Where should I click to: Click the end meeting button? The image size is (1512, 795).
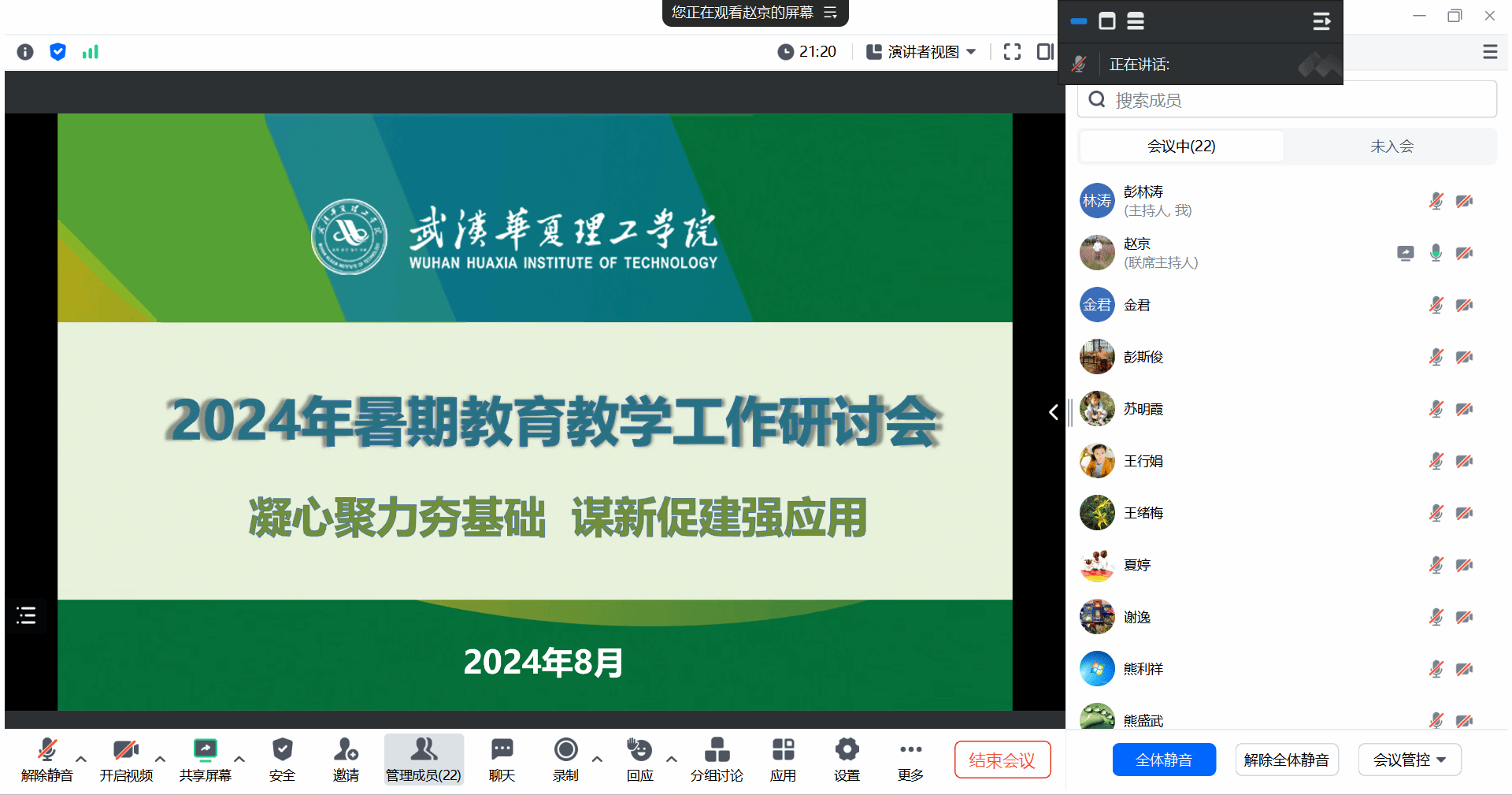[1002, 760]
